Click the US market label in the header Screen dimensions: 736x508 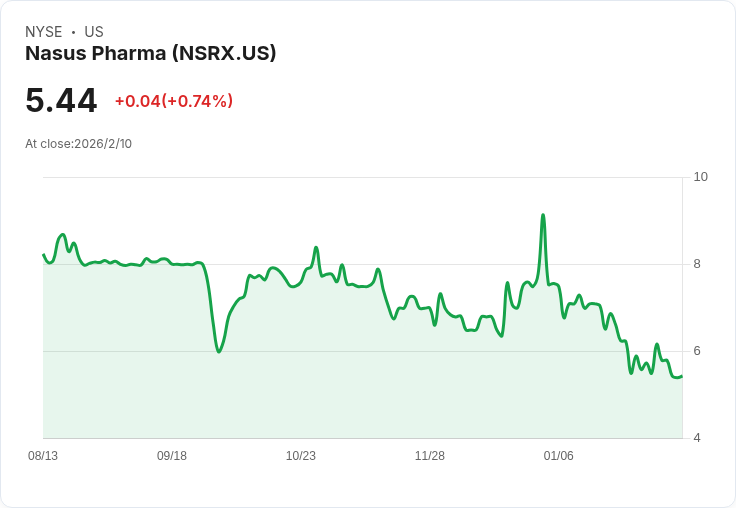click(x=94, y=32)
